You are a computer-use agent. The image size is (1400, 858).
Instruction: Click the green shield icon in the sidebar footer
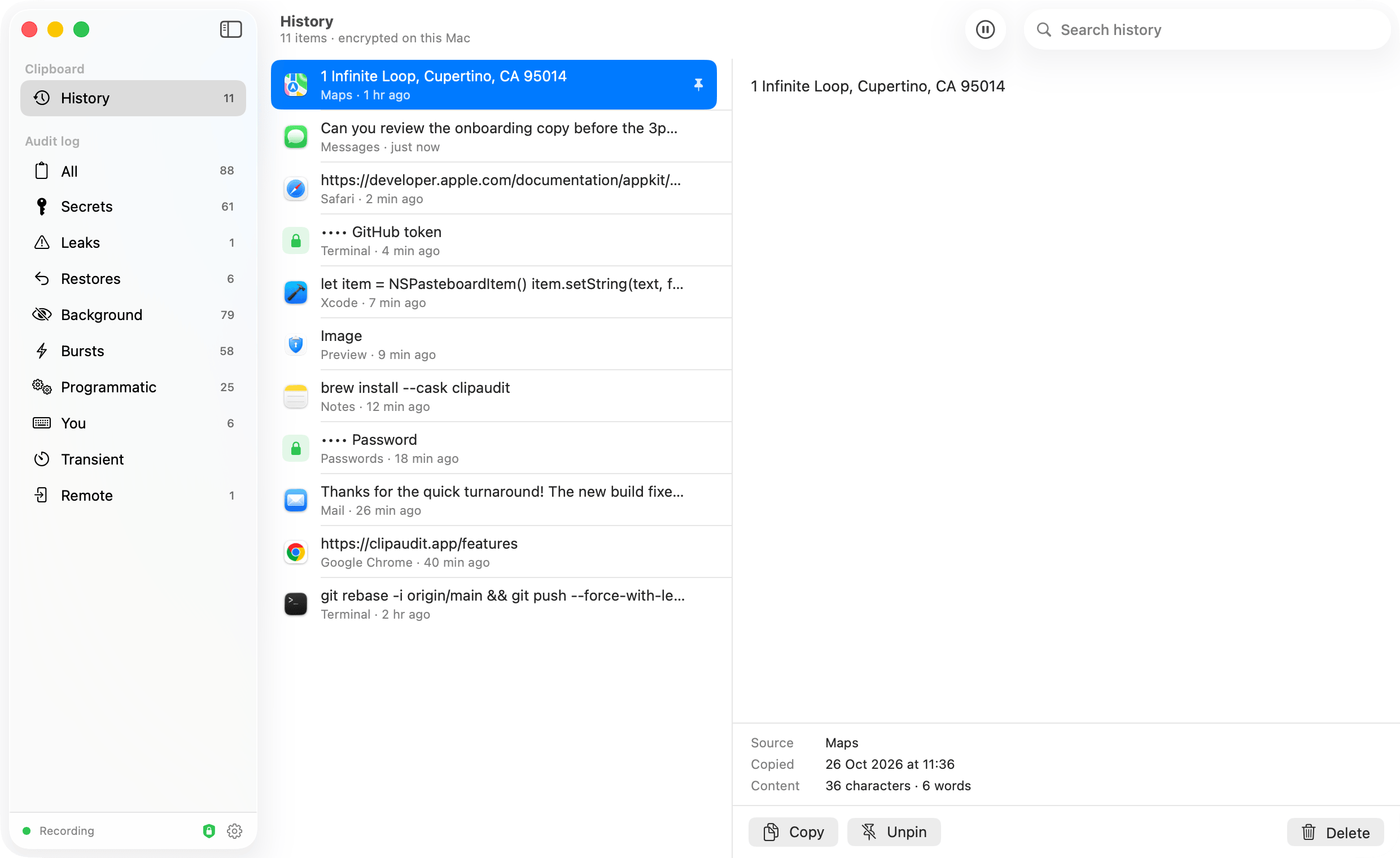point(209,831)
